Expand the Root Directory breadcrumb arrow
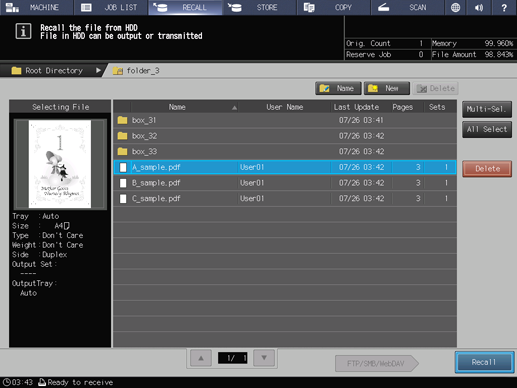 coord(98,70)
